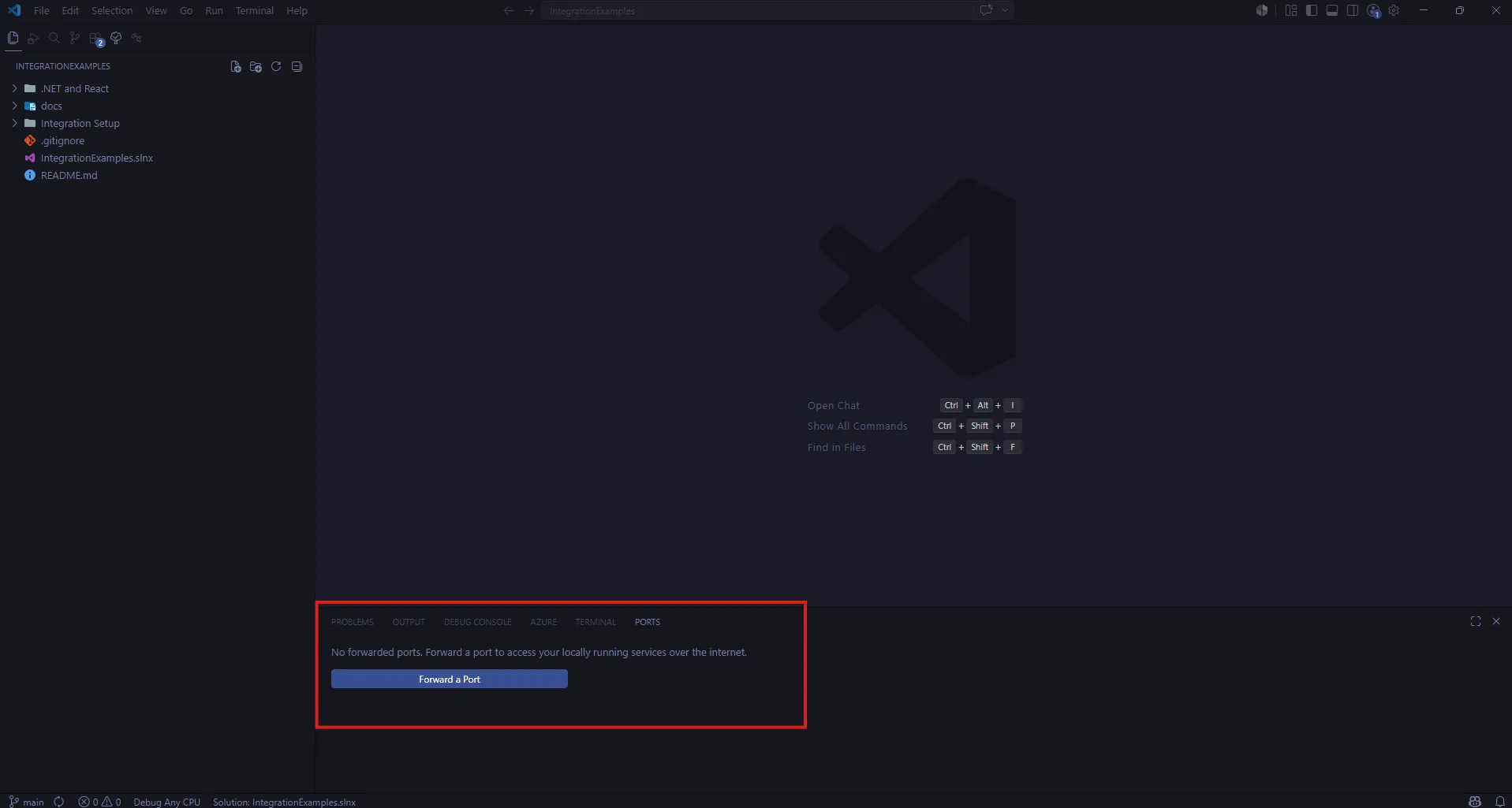
Task: Open the Accounts icon with badge
Action: tap(1374, 11)
